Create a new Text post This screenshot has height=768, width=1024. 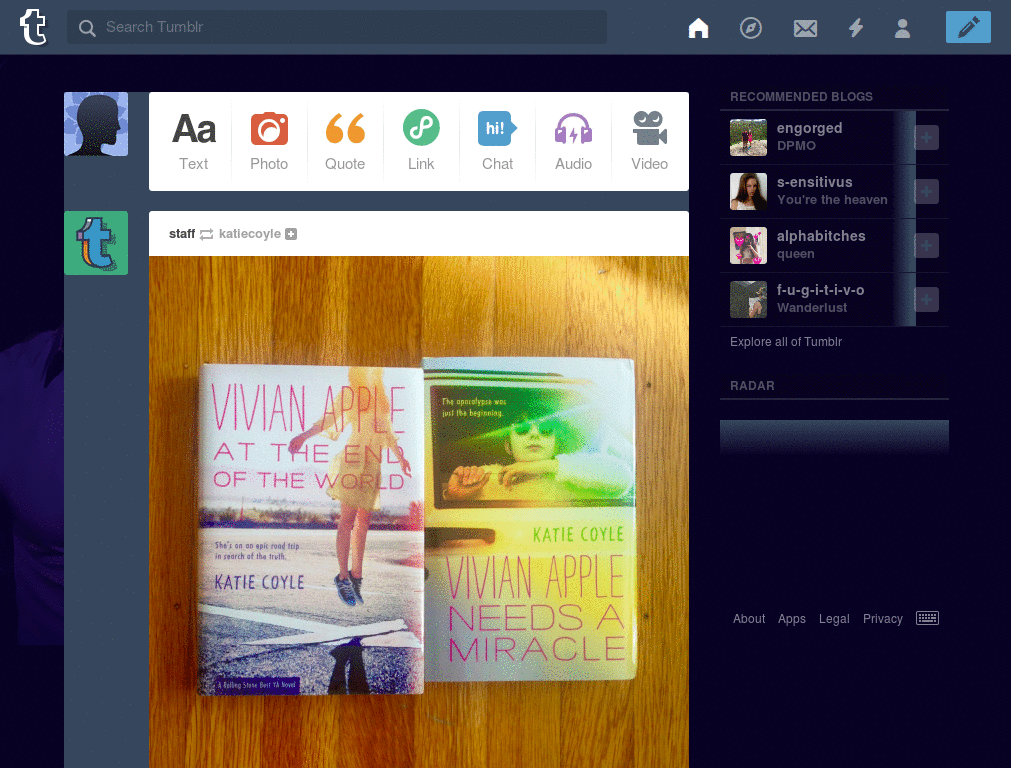coord(194,142)
